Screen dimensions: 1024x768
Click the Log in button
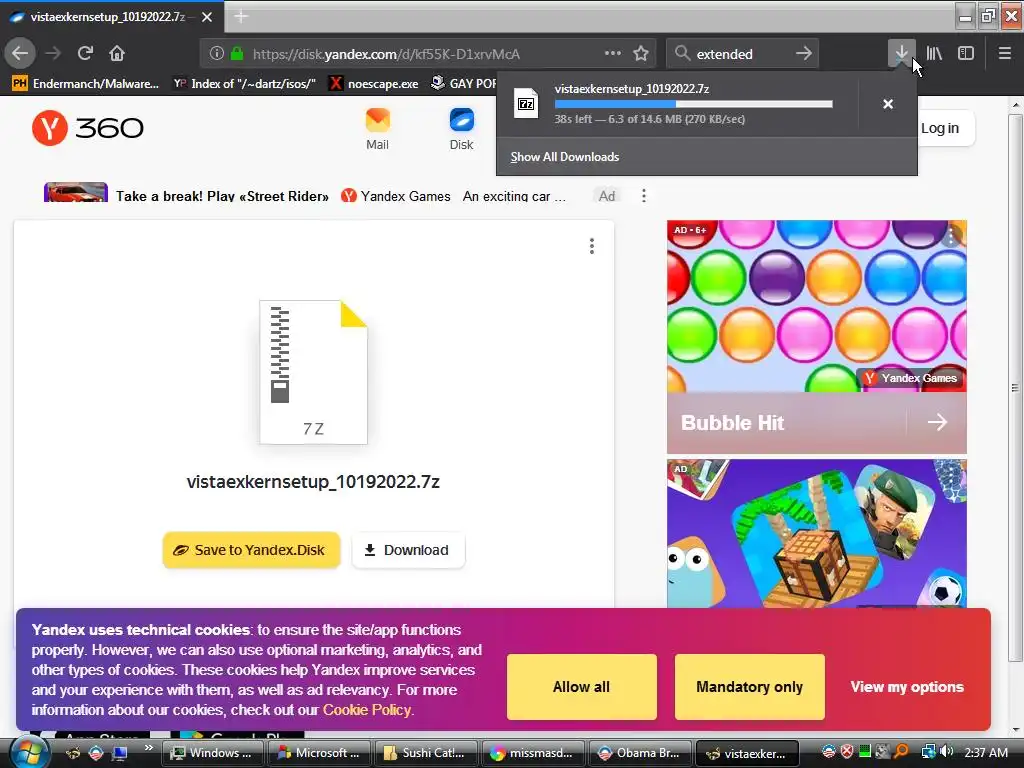pos(940,128)
